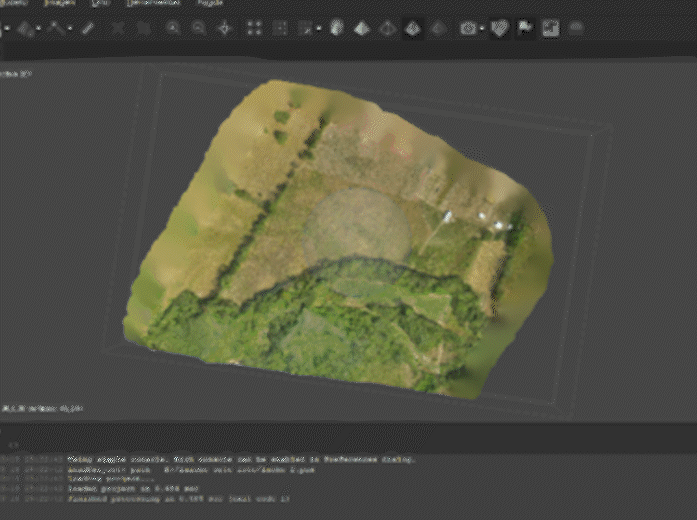Toggle the highlighted textured model view
Image resolution: width=697 pixels, height=520 pixels.
[x=413, y=29]
